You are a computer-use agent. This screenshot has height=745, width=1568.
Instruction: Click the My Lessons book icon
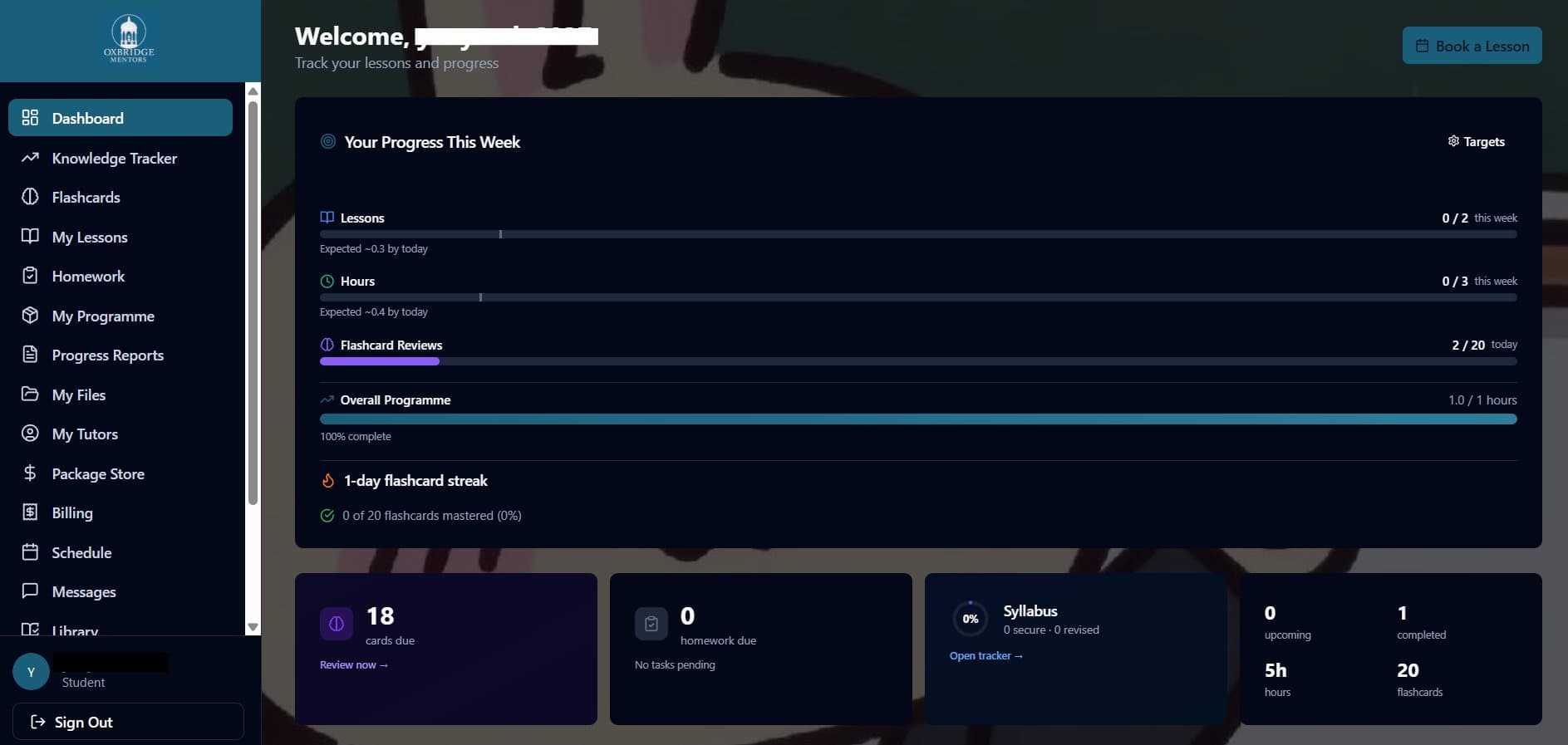coord(30,236)
